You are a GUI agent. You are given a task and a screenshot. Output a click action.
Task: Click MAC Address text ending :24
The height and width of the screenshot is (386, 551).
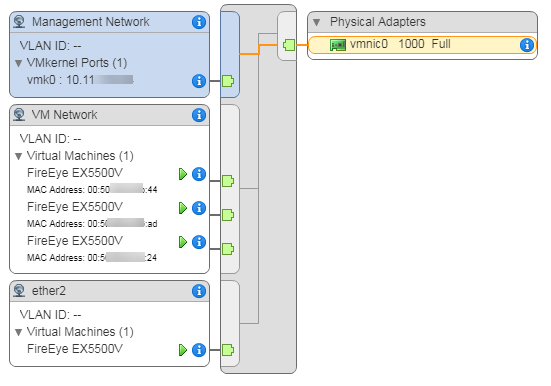tap(92, 258)
